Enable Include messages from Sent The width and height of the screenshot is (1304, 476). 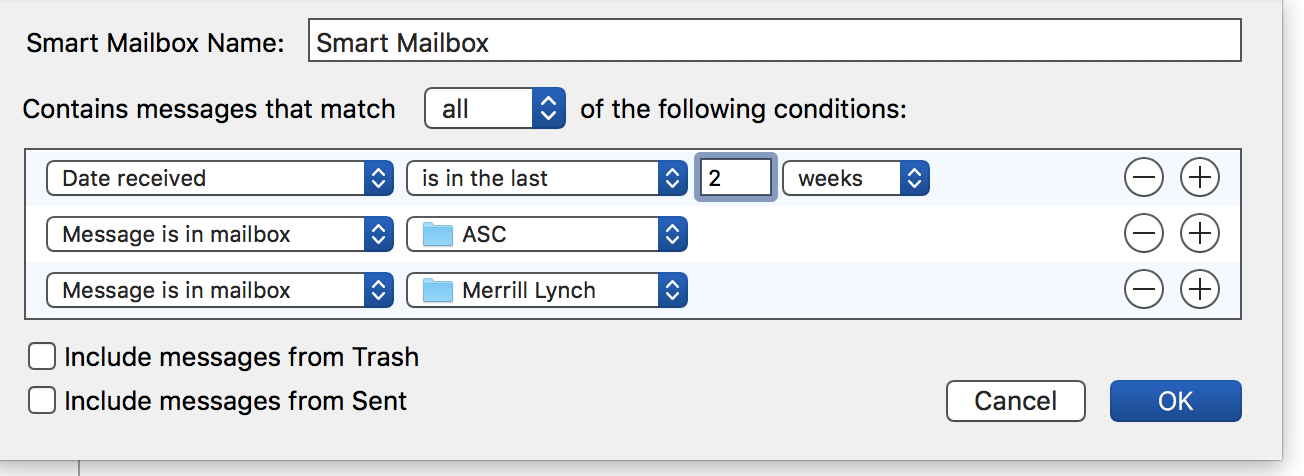point(42,401)
